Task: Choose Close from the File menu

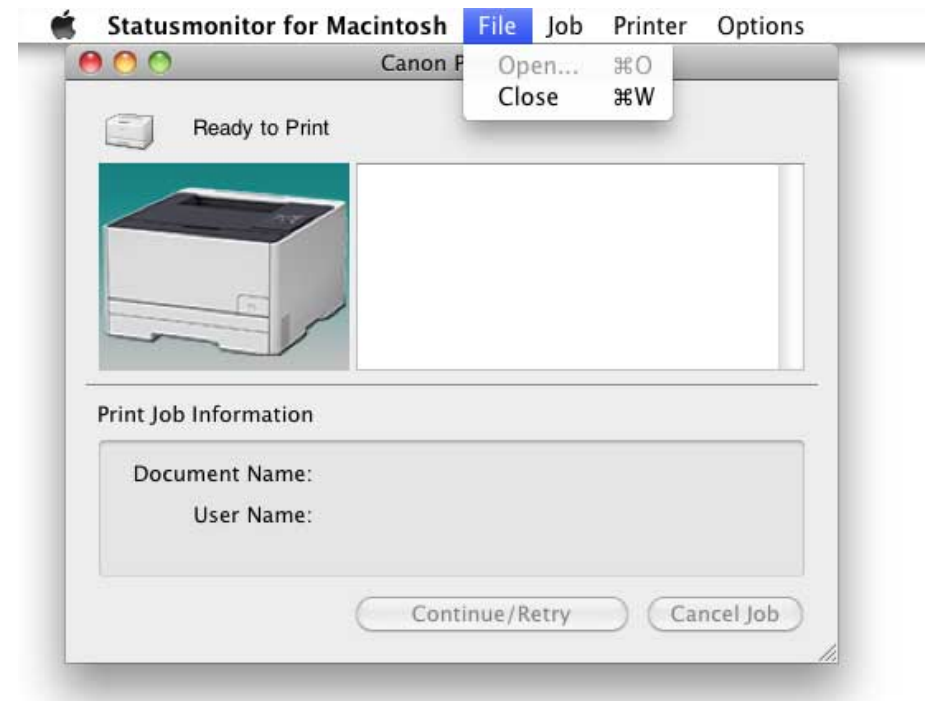Action: 568,96
